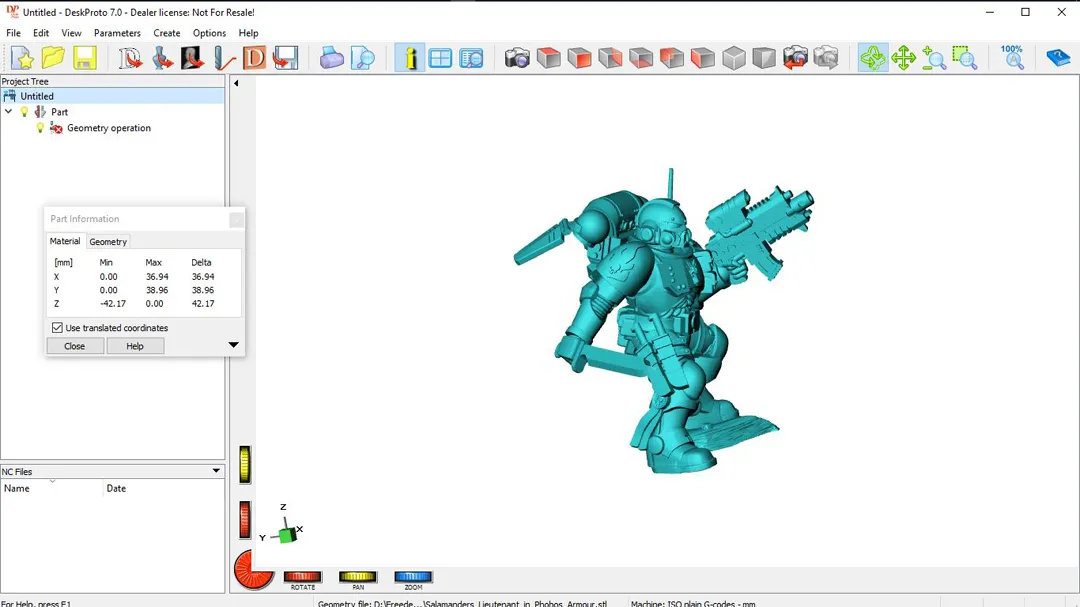Image resolution: width=1080 pixels, height=607 pixels.
Task: Open the Create menu
Action: [167, 33]
